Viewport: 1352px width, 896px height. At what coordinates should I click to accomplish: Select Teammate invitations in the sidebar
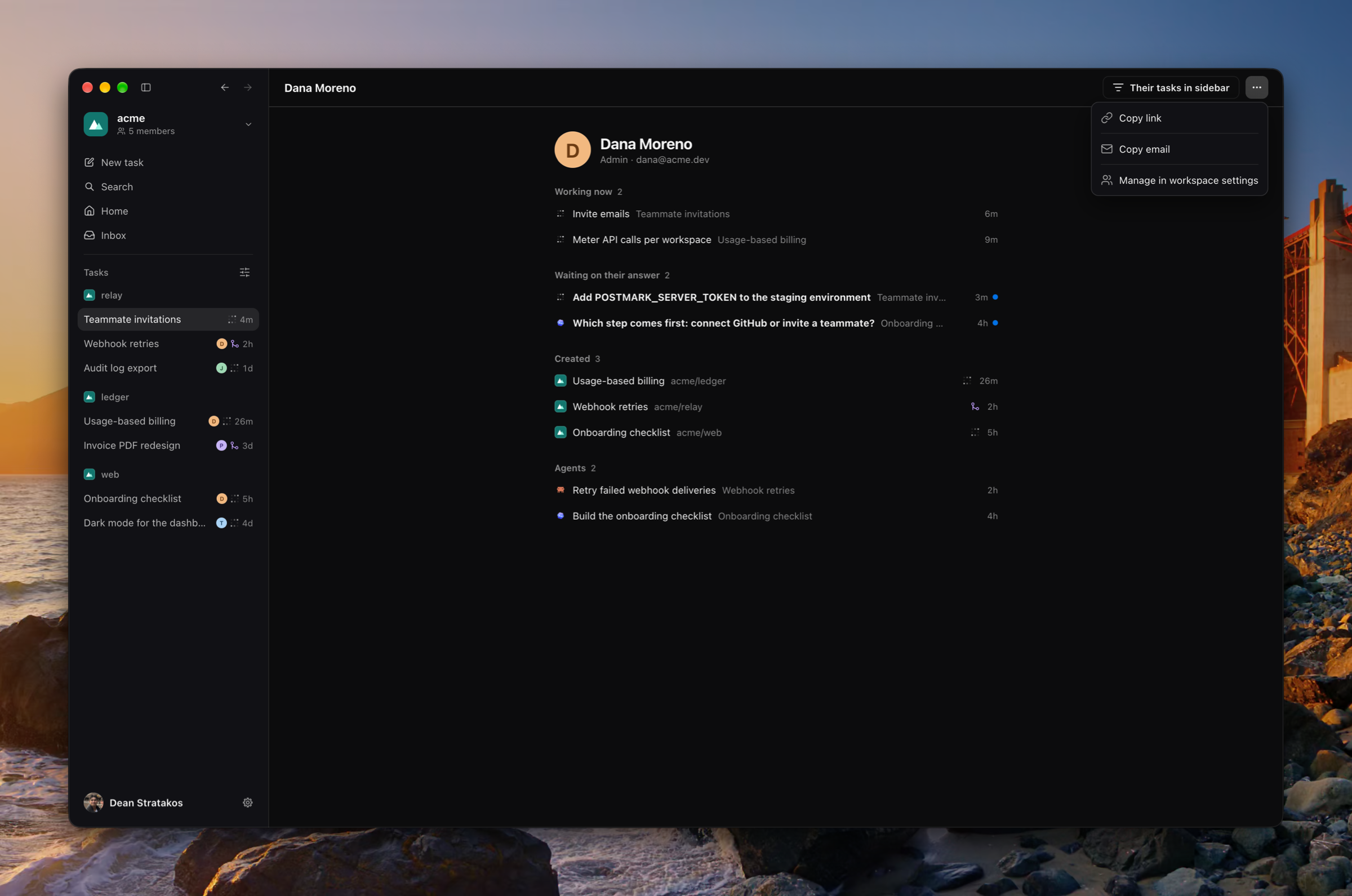coord(168,319)
